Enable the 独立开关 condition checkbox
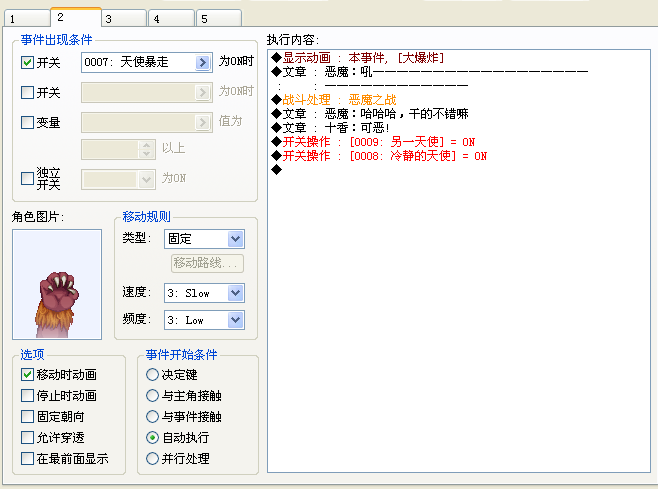 tap(27, 178)
